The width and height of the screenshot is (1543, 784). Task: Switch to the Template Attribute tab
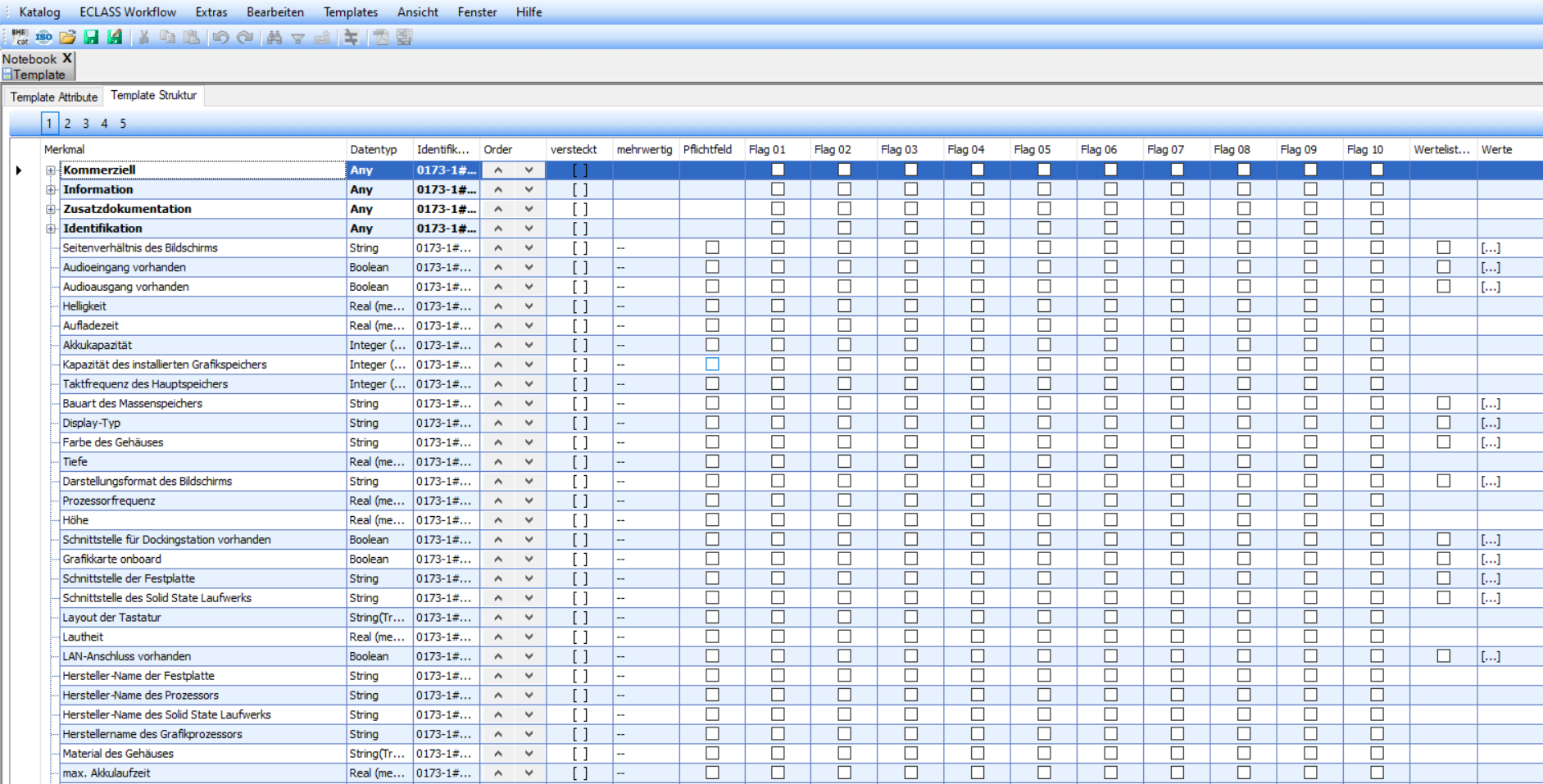(54, 97)
